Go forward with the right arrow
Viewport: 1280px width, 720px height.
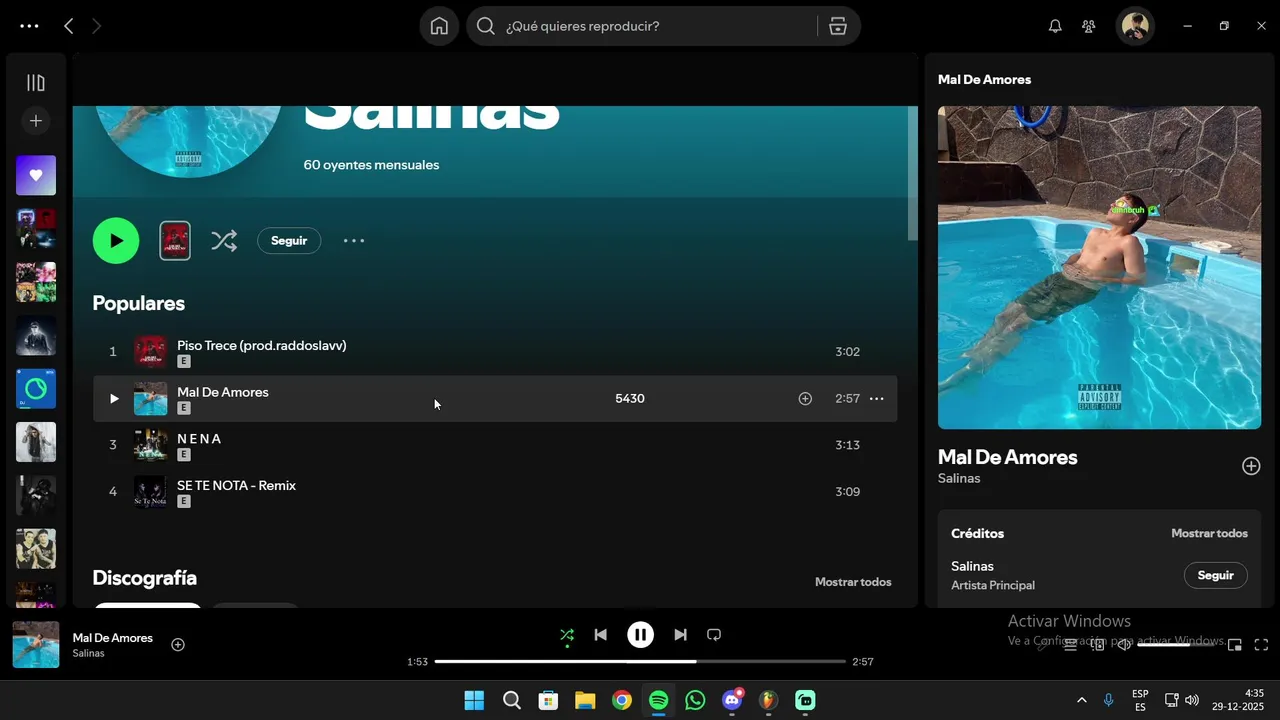[x=96, y=27]
